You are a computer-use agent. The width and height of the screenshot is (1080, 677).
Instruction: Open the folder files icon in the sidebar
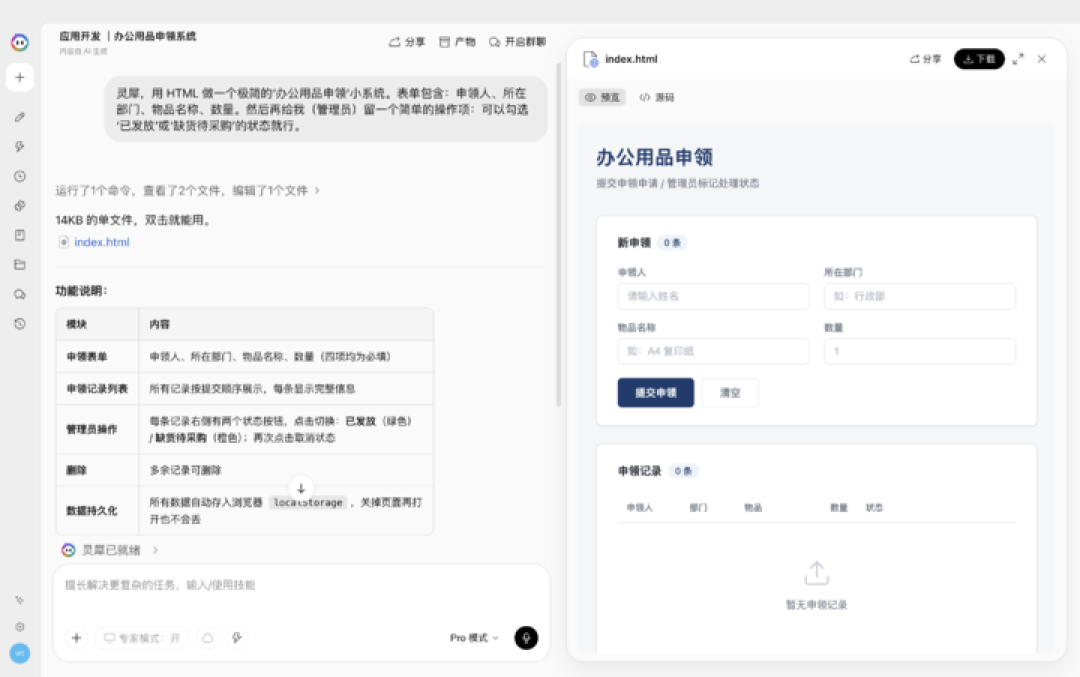pos(20,264)
